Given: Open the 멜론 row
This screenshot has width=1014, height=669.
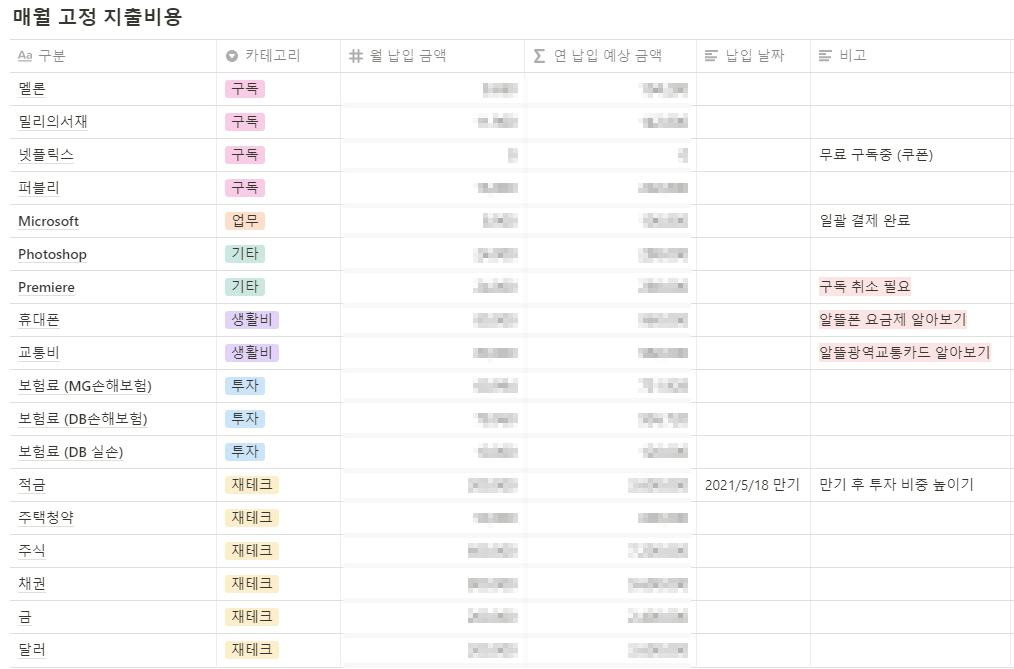Looking at the screenshot, I should (x=32, y=89).
